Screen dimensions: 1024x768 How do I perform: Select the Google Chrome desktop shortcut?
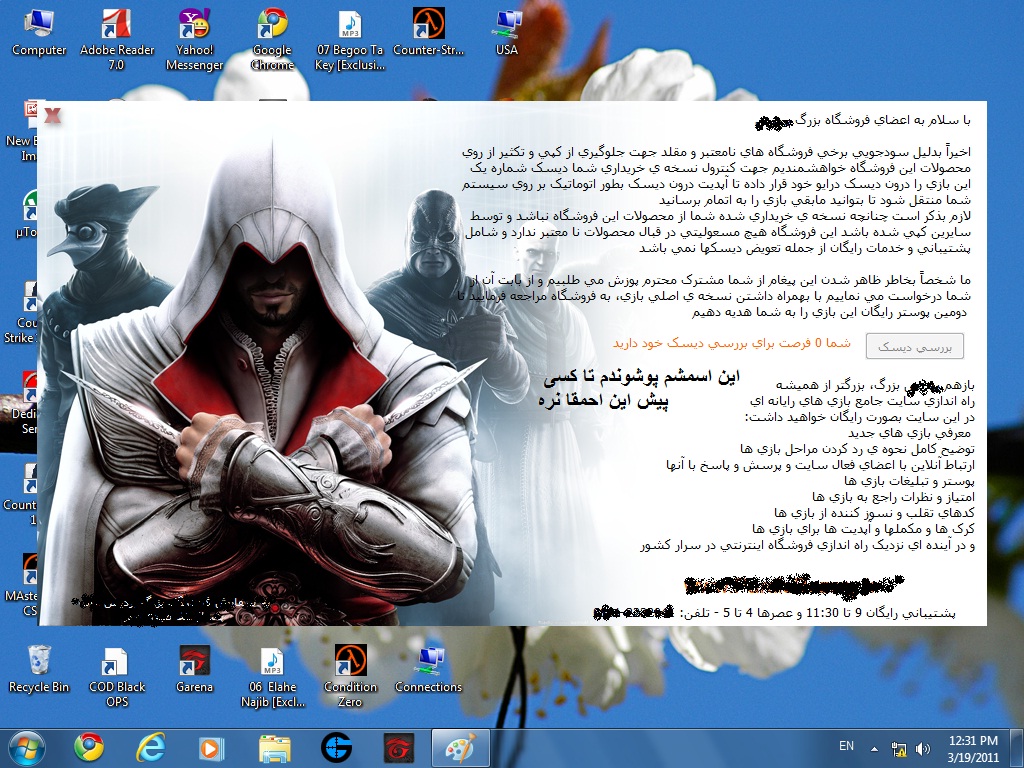272,39
